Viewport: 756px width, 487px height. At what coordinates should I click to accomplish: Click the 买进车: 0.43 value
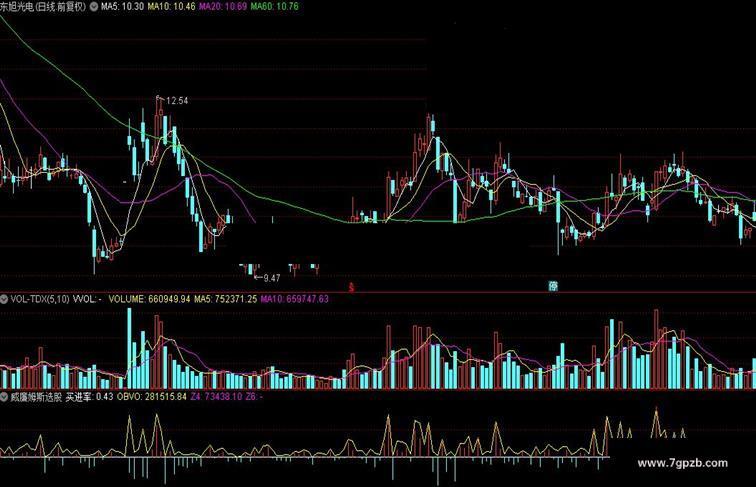[x=89, y=397]
